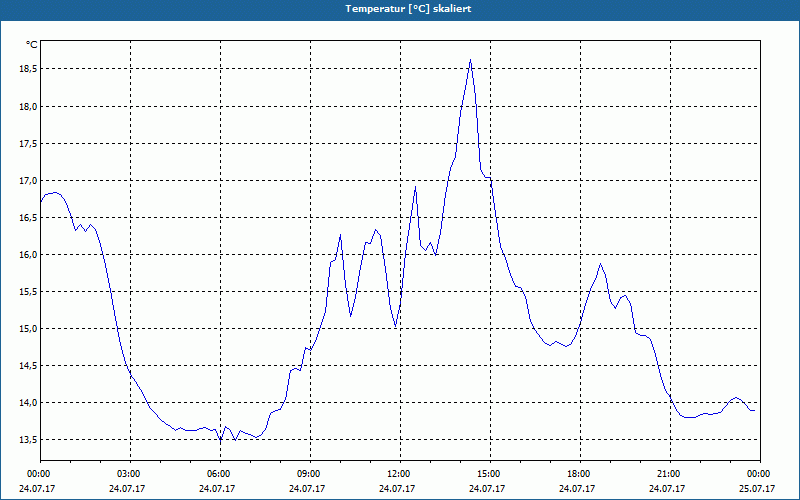Click the curve's highest peak above 18,5
Viewport: 800px width, 500px height.
tap(470, 60)
